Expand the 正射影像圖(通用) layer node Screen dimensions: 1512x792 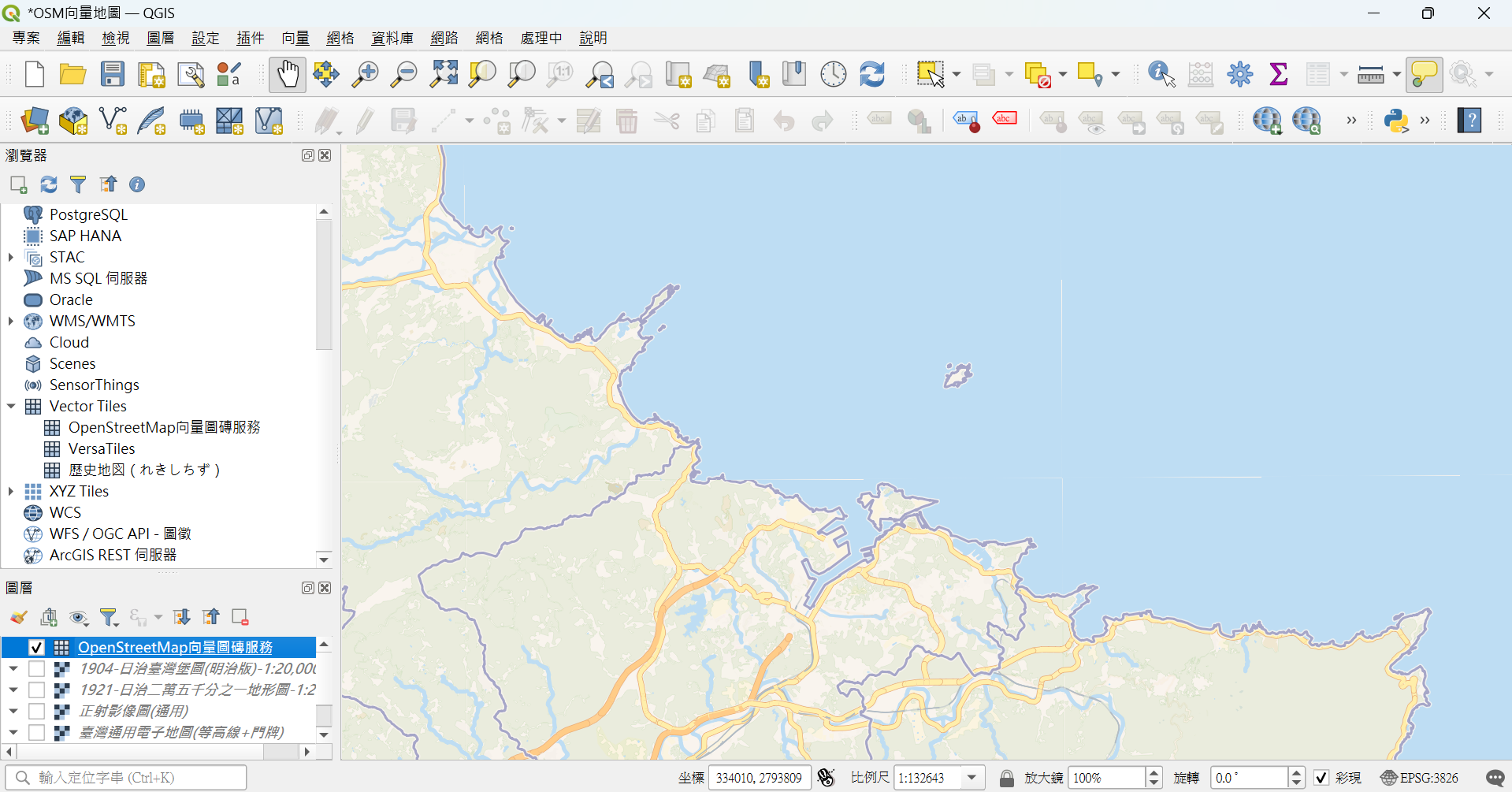point(13,711)
